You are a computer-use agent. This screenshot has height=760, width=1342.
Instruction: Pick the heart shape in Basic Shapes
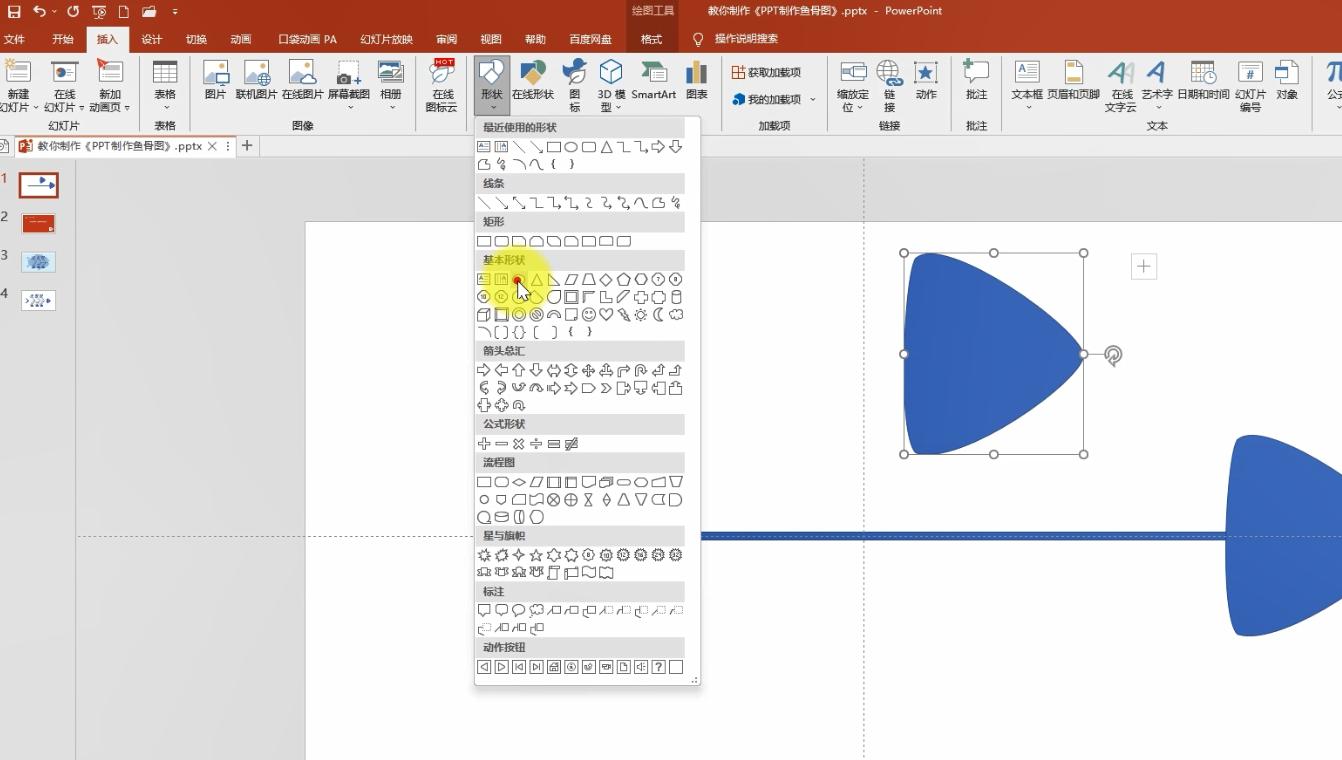pyautogui.click(x=606, y=315)
